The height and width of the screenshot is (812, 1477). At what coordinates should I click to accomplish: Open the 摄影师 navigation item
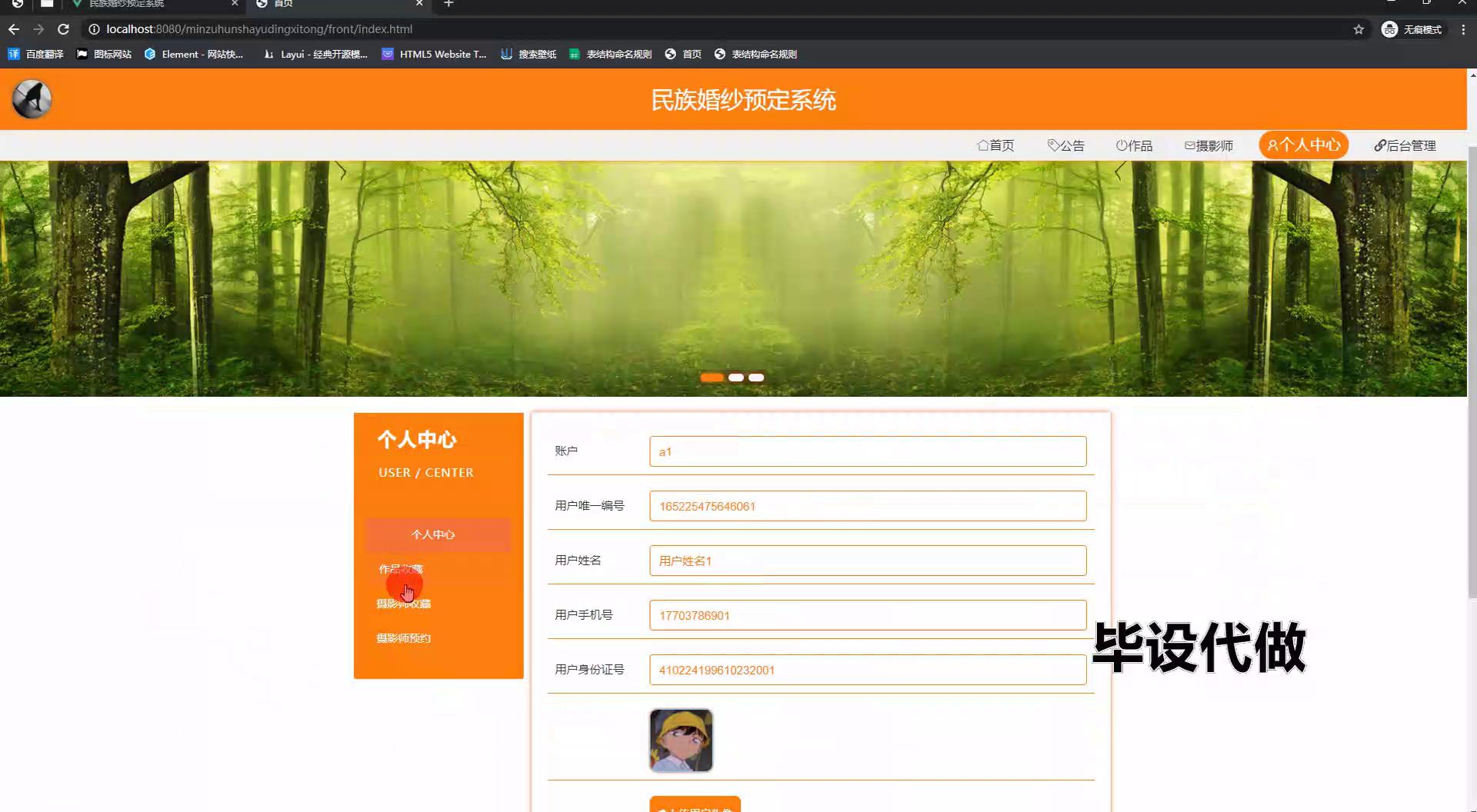coord(1209,145)
